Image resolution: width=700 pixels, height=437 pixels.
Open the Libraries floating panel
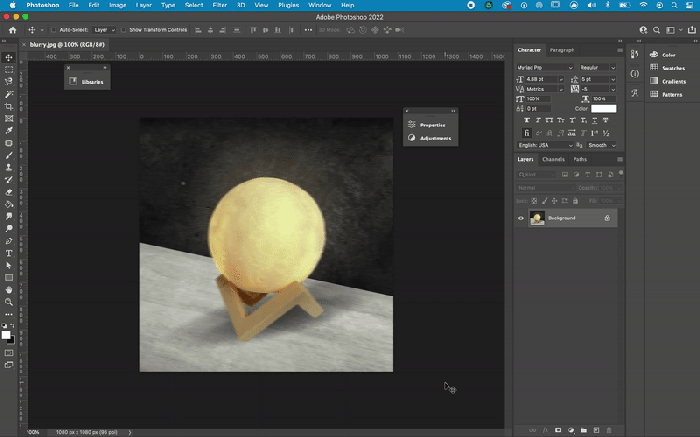tap(87, 82)
